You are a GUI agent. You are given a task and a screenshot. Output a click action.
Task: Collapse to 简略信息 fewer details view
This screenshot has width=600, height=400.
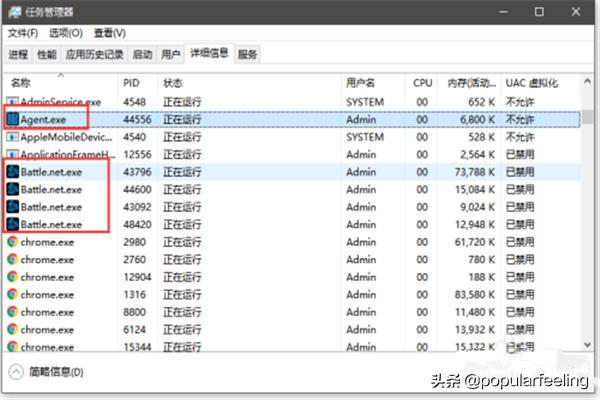tap(46, 372)
